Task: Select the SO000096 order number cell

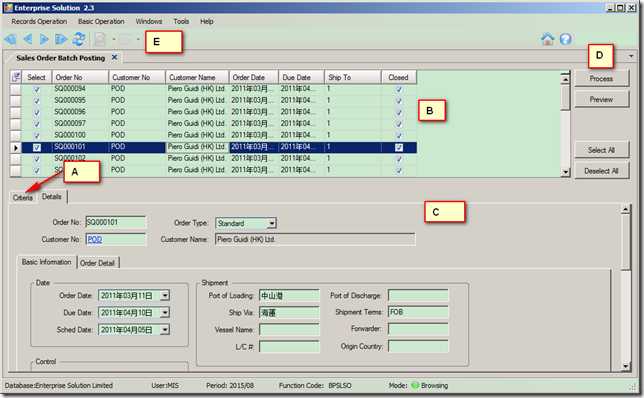Action: 80,112
